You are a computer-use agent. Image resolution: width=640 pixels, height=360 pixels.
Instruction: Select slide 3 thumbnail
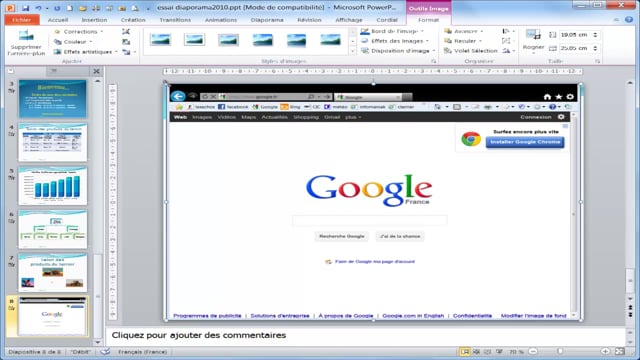point(53,99)
